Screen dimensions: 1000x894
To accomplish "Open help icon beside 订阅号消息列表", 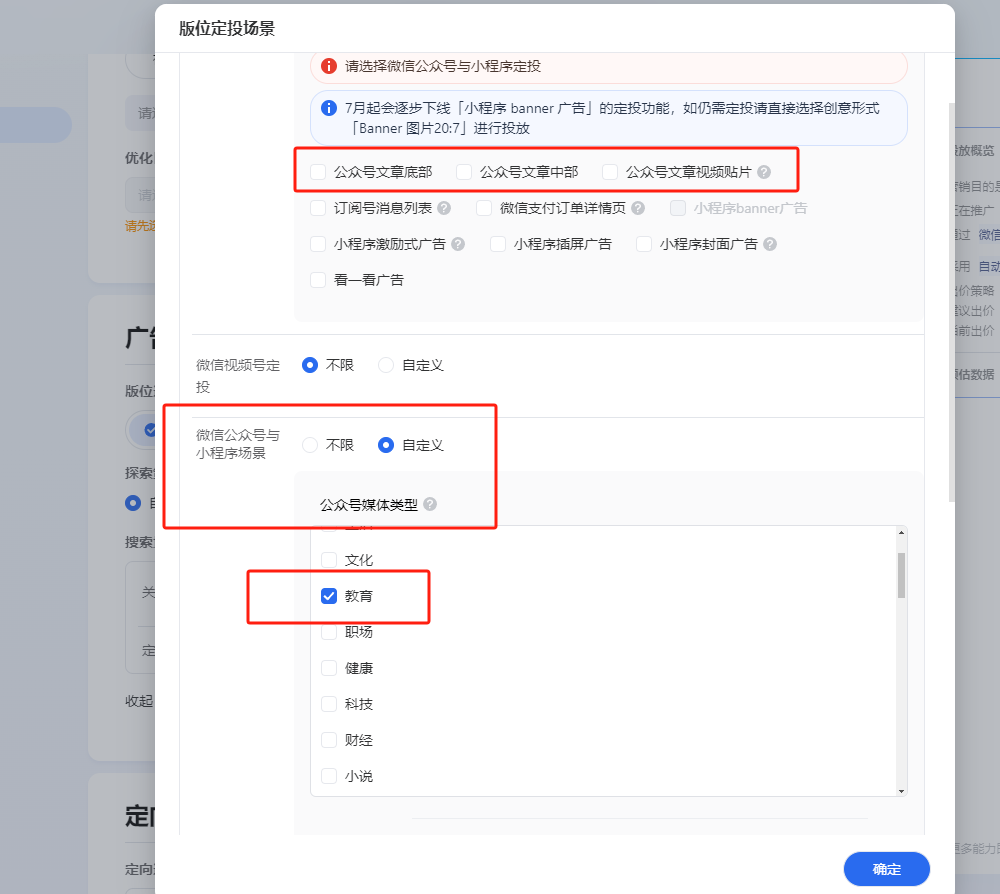I will click(x=445, y=208).
